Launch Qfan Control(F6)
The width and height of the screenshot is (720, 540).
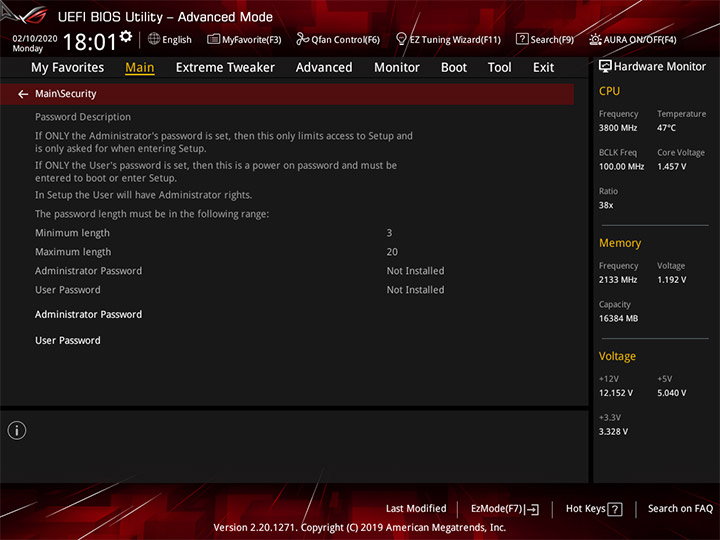point(345,40)
